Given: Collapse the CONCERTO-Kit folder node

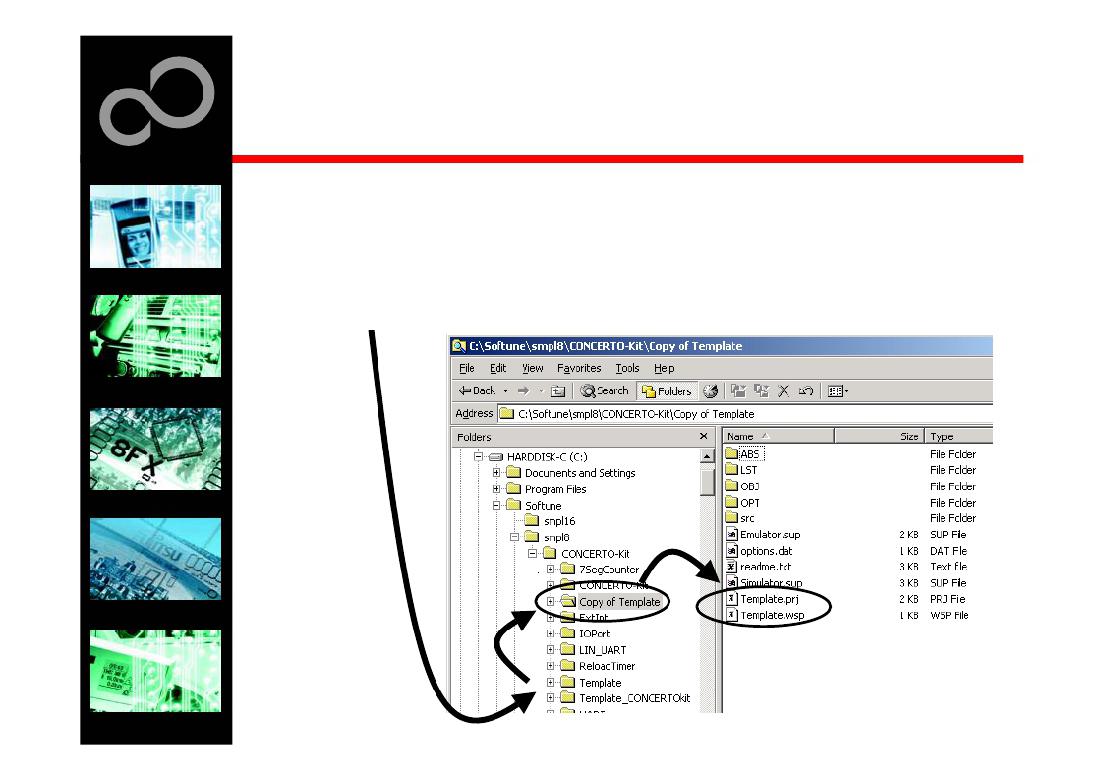Looking at the screenshot, I should point(533,553).
